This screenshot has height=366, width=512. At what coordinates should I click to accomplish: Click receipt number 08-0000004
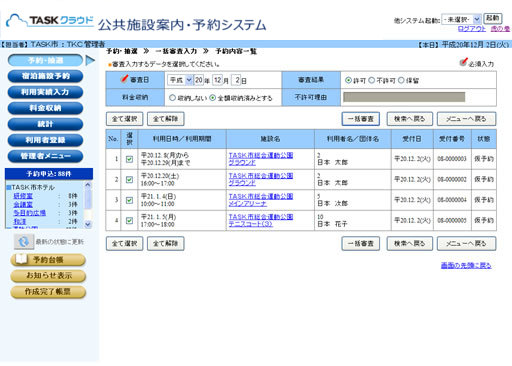(452, 200)
